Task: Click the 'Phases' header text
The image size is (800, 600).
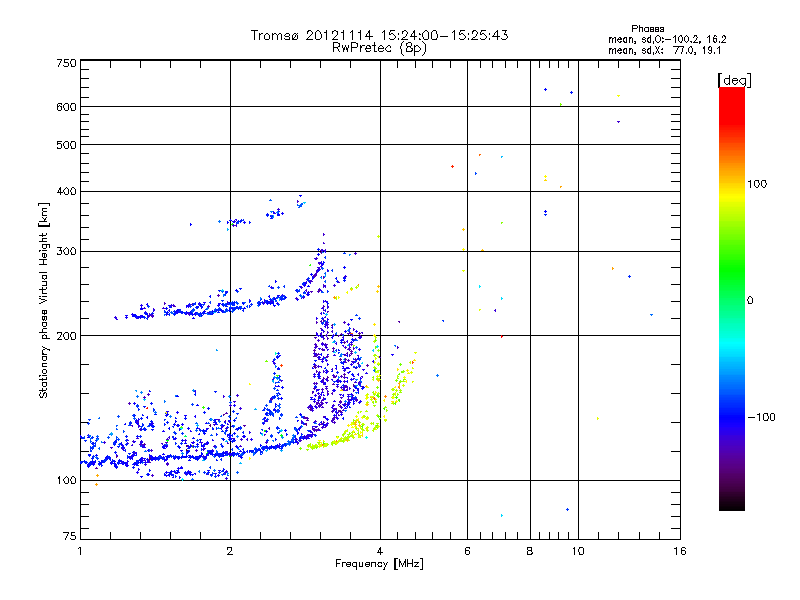Action: [647, 29]
